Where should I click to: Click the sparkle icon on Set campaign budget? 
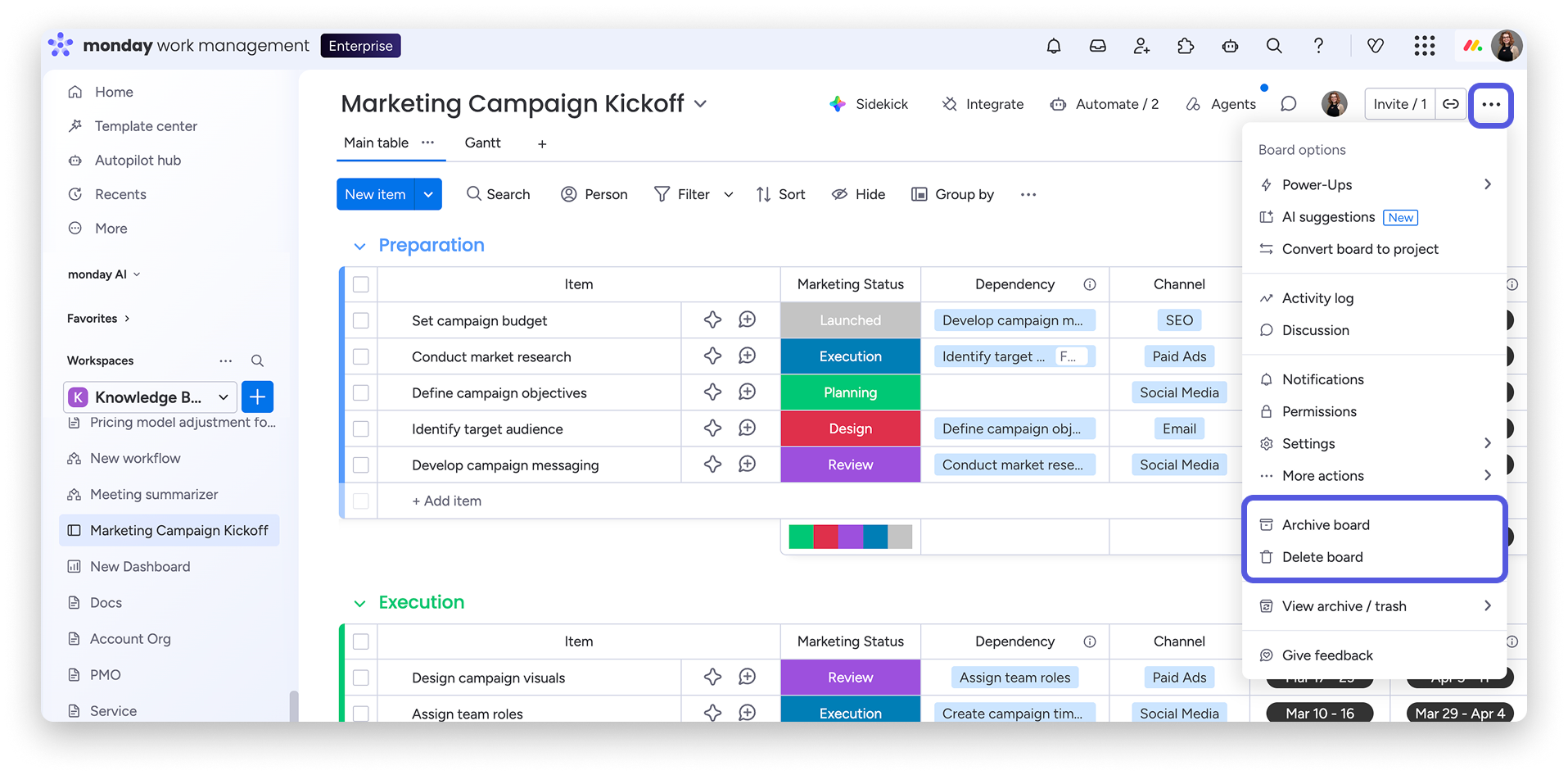[712, 320]
